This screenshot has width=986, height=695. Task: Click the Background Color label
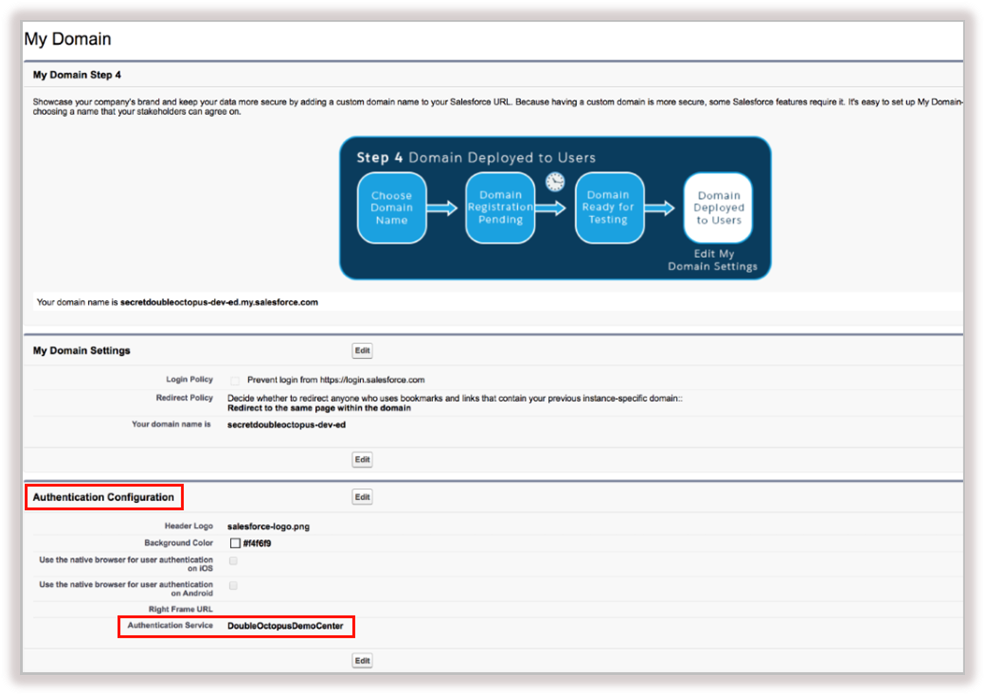click(179, 543)
